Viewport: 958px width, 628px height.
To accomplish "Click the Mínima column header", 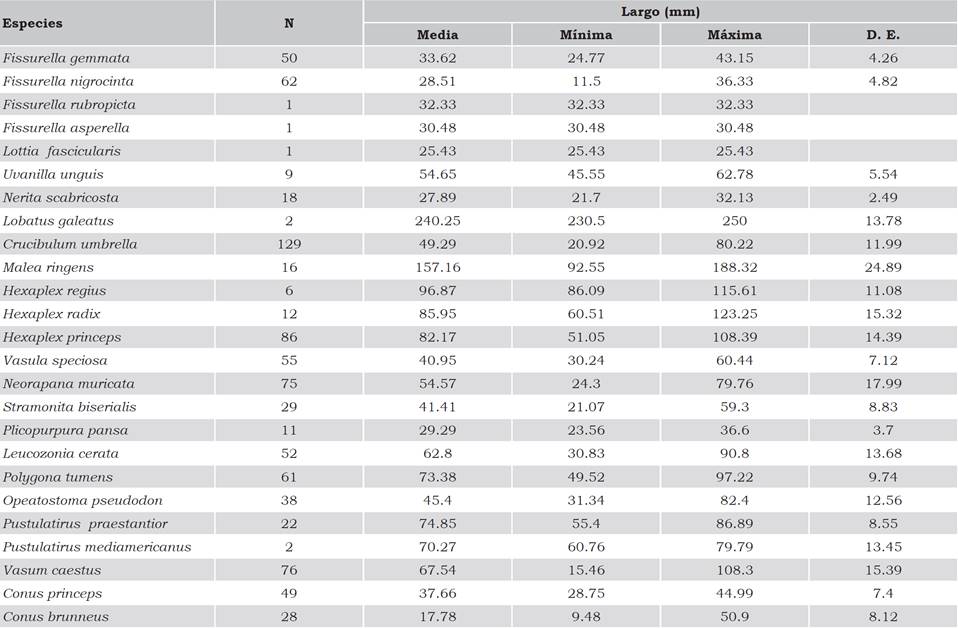I will pos(586,35).
